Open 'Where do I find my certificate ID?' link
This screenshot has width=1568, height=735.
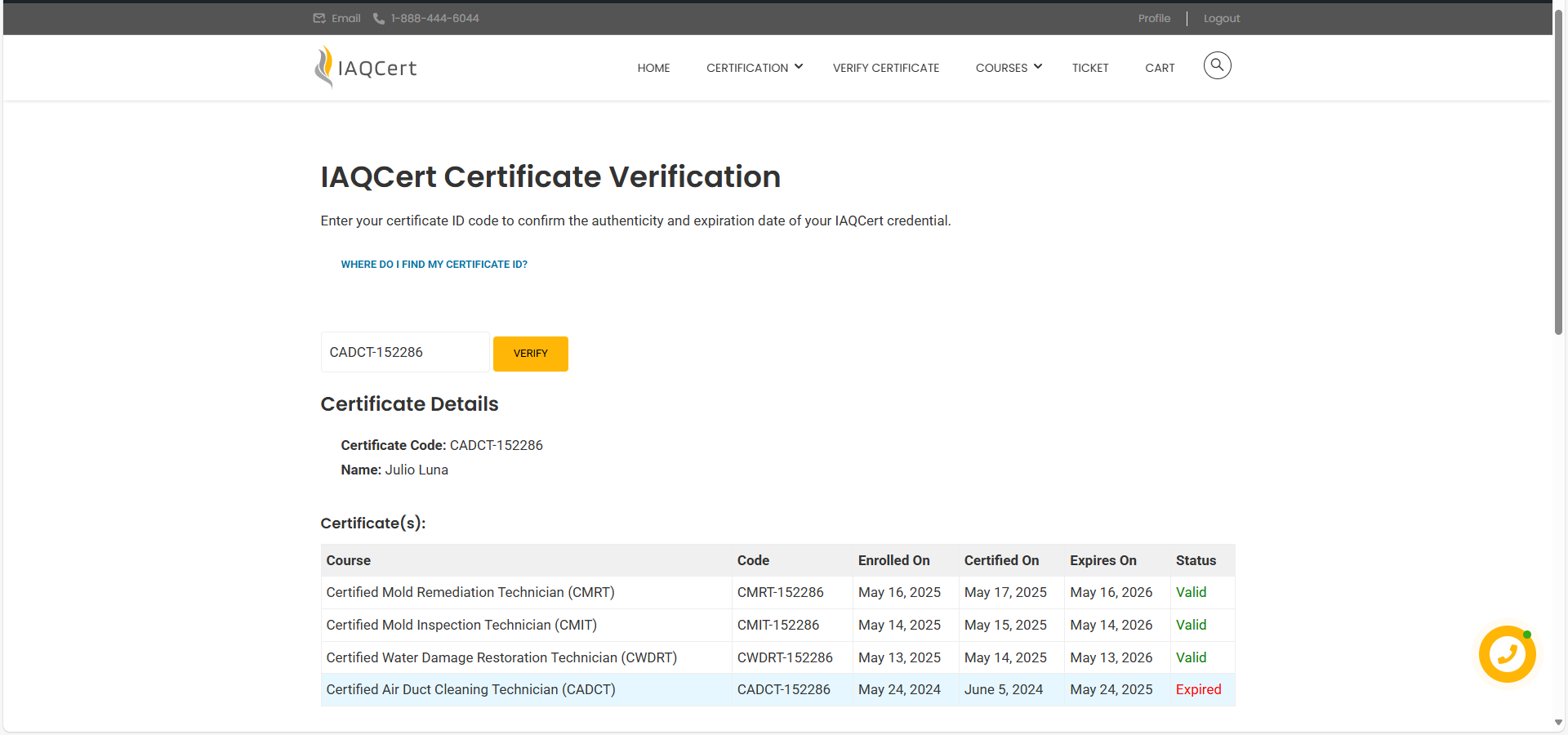click(434, 265)
